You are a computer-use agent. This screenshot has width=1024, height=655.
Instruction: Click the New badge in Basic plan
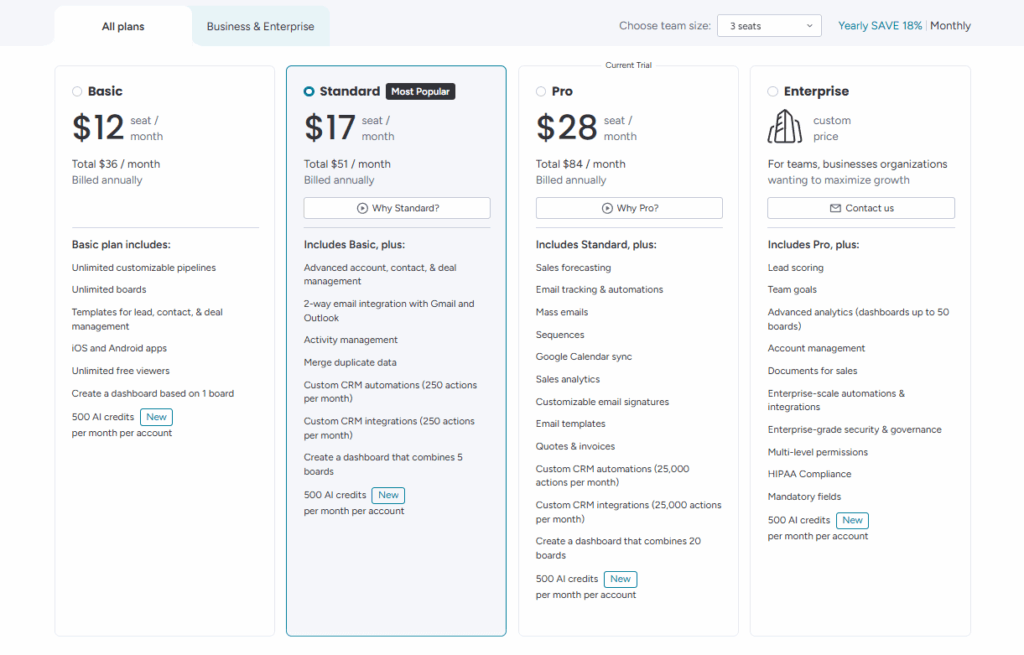point(155,417)
